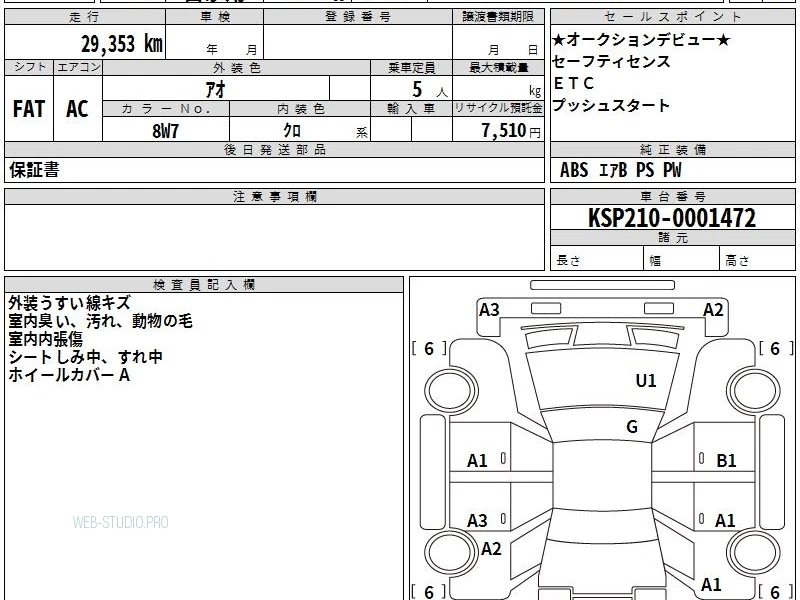The width and height of the screenshot is (800, 600).
Task: Click the 29,353 km mileage value
Action: [121, 44]
